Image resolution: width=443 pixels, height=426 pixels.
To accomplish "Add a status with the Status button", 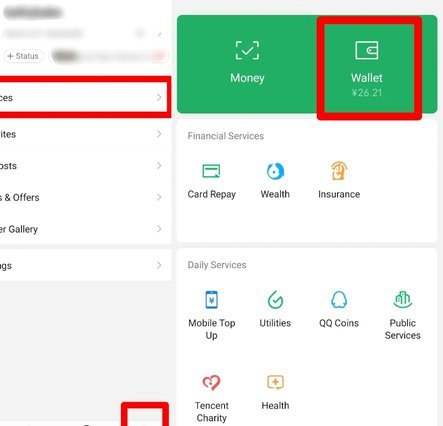I will [23, 56].
